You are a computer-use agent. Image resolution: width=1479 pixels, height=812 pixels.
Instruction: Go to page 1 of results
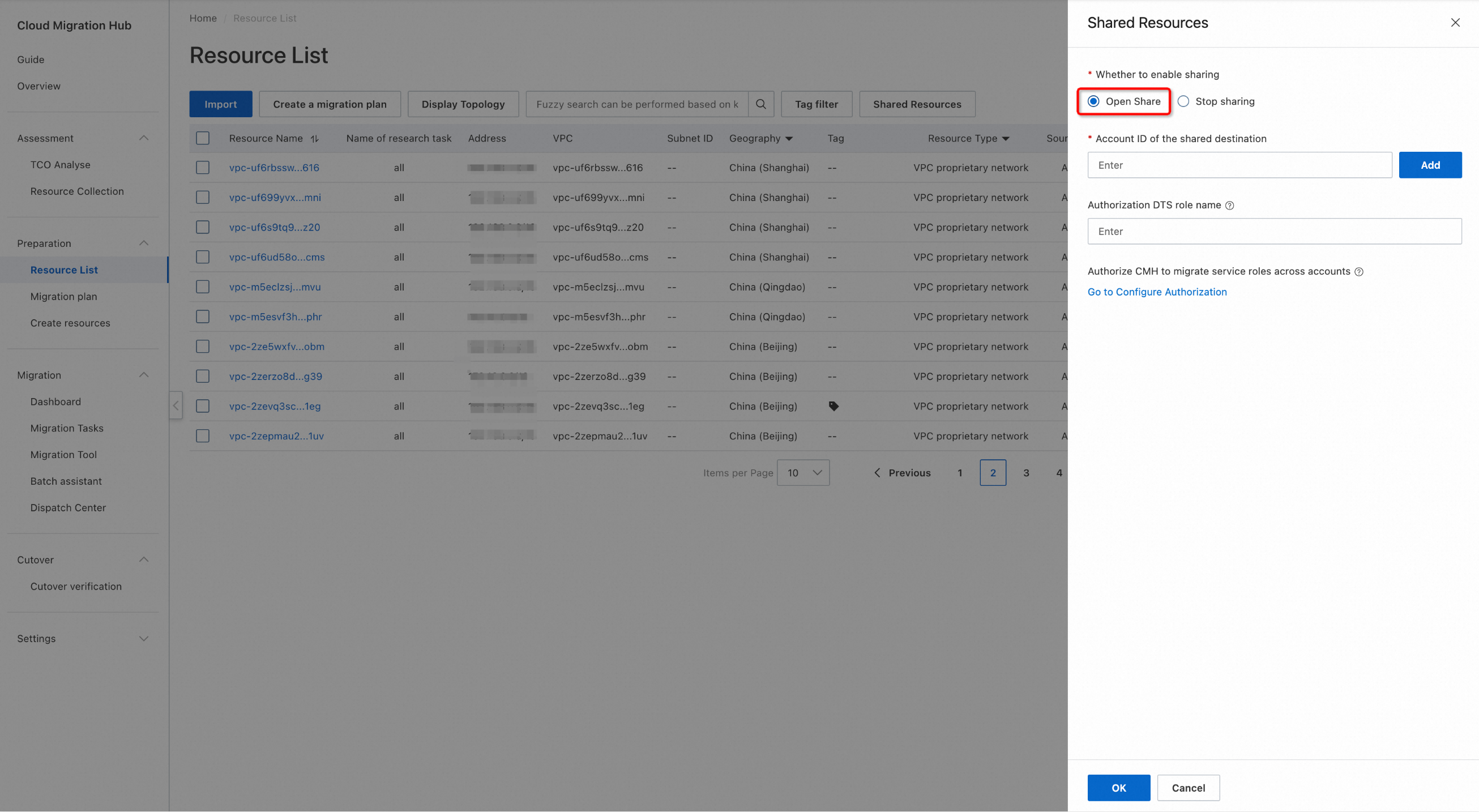[960, 473]
